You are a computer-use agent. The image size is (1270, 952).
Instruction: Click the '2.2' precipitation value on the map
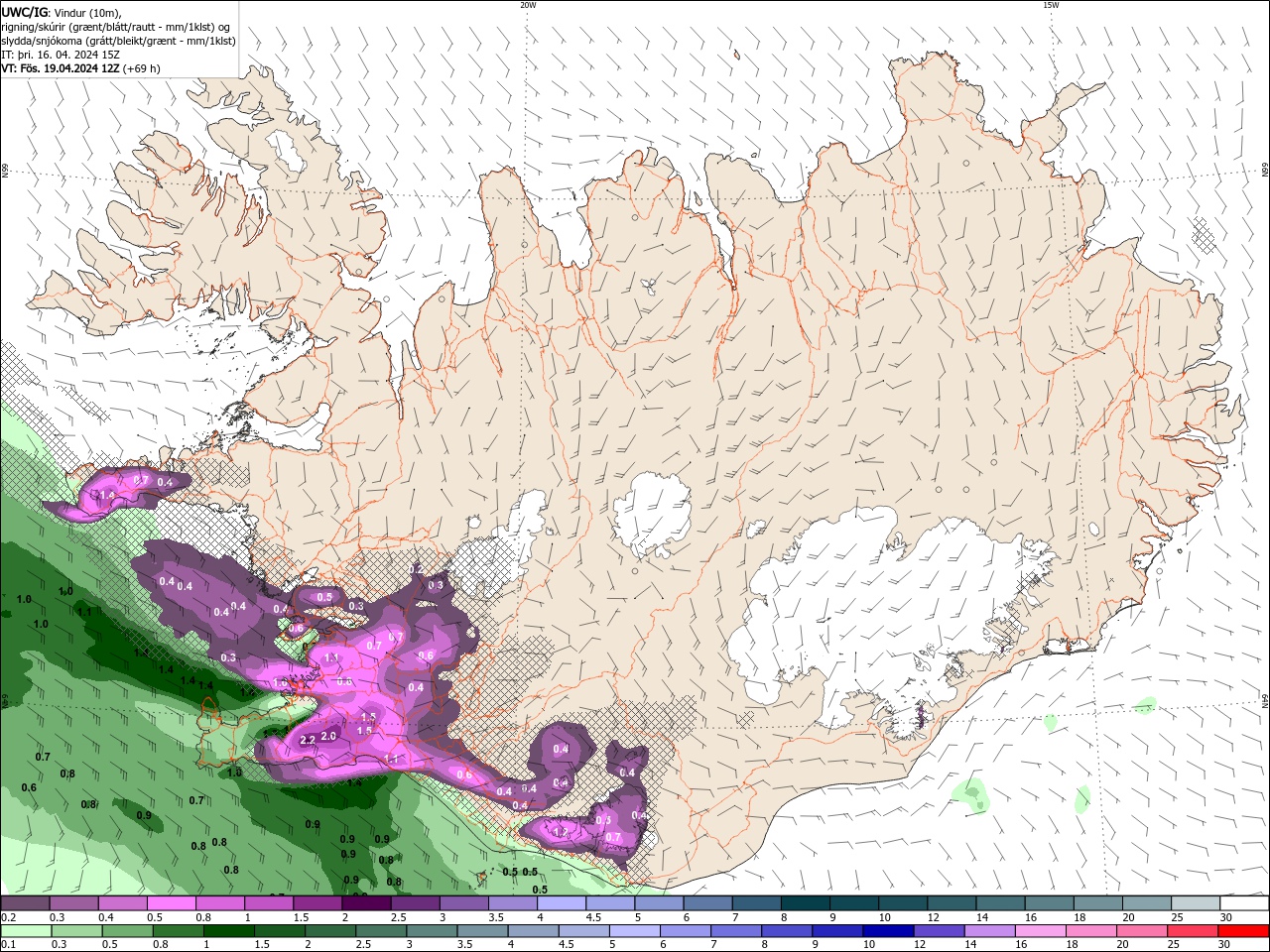coord(307,740)
